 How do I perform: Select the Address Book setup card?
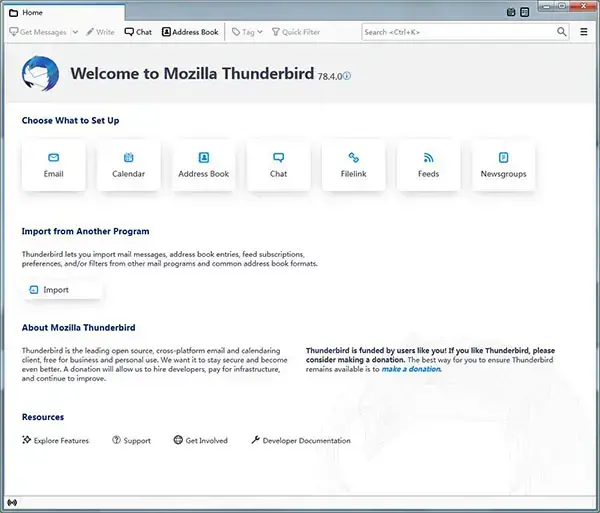point(204,165)
